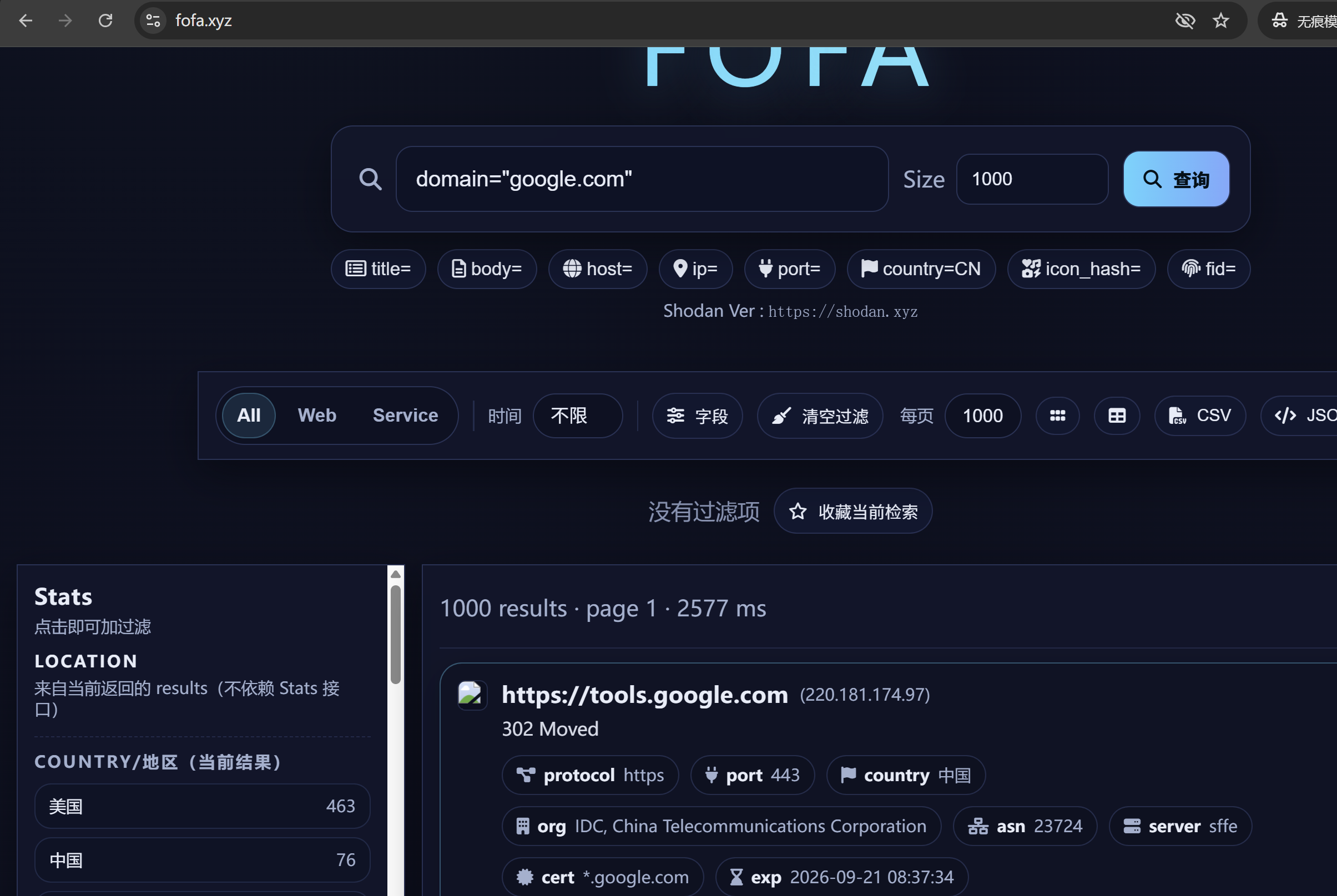Click the fofa.xyz address bar URL

(204, 21)
